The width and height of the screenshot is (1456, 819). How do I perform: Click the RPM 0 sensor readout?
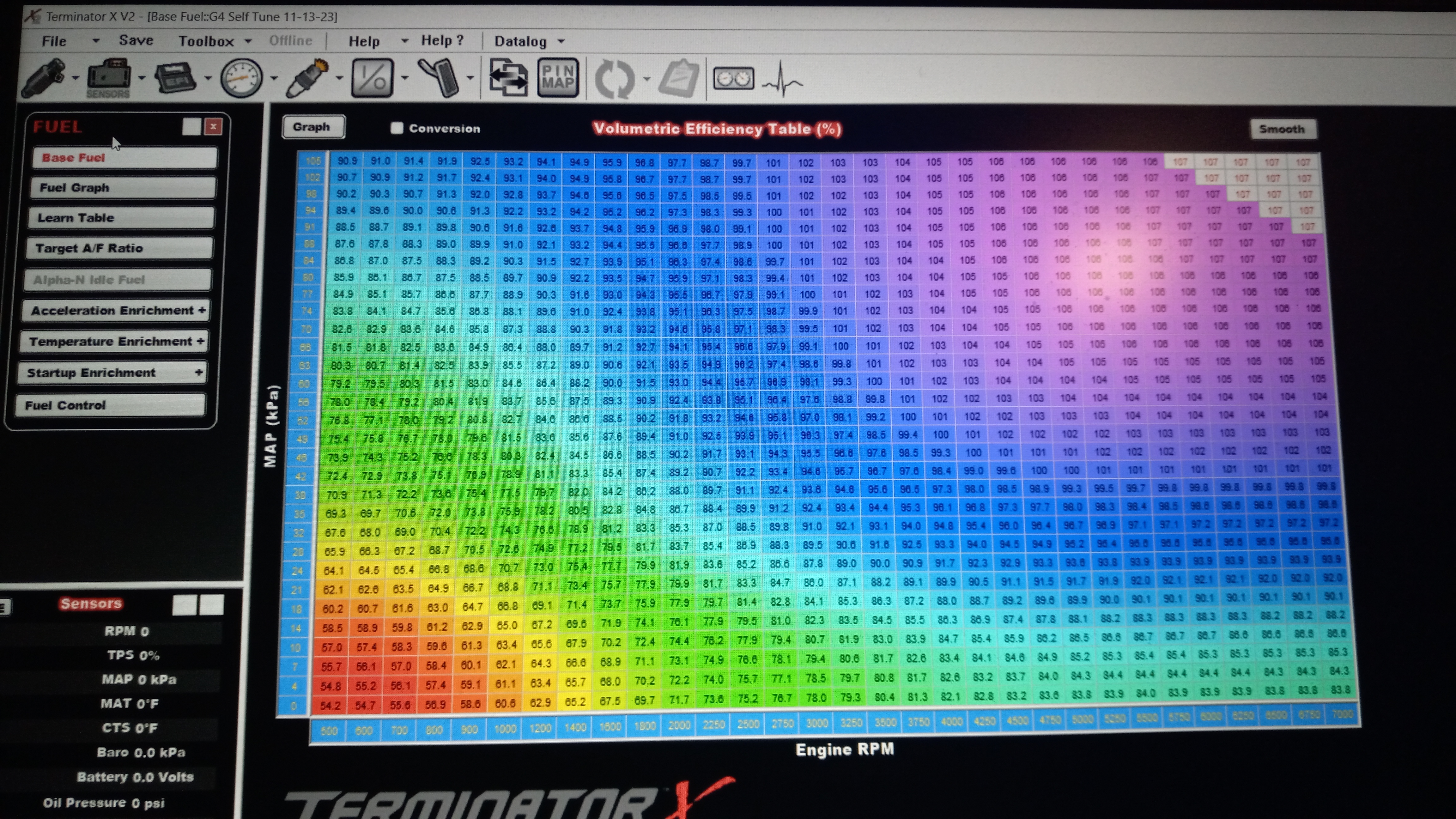(x=127, y=631)
